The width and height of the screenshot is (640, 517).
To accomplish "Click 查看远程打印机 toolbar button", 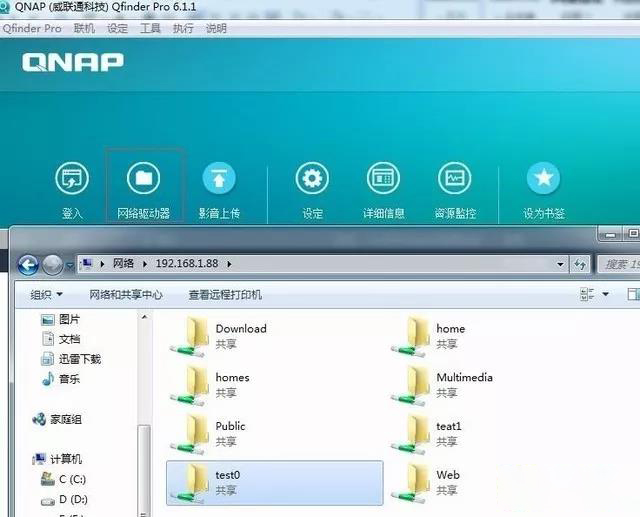I will coord(225,294).
